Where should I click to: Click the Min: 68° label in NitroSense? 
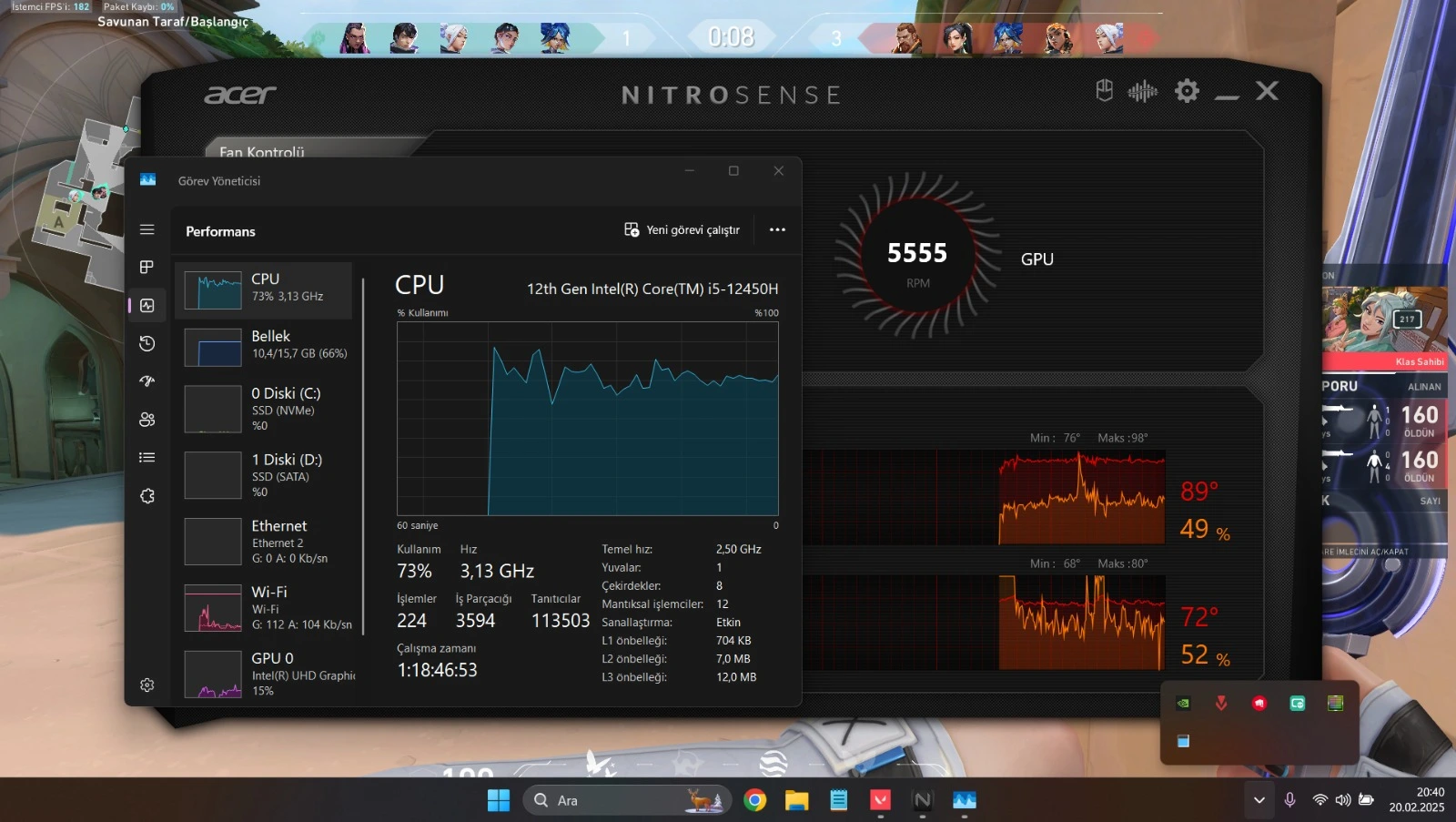tap(1055, 563)
